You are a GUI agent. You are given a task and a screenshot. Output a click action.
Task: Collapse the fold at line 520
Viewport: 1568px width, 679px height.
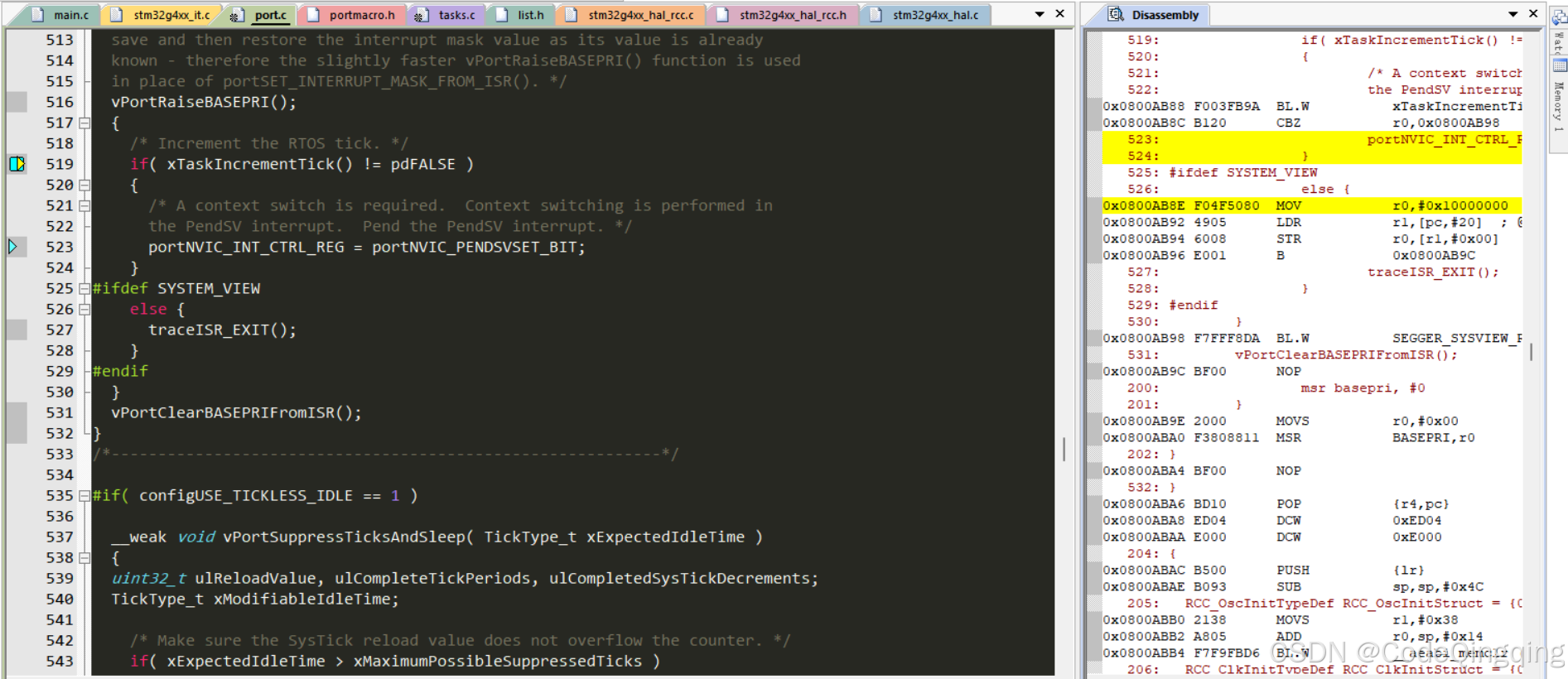84,185
